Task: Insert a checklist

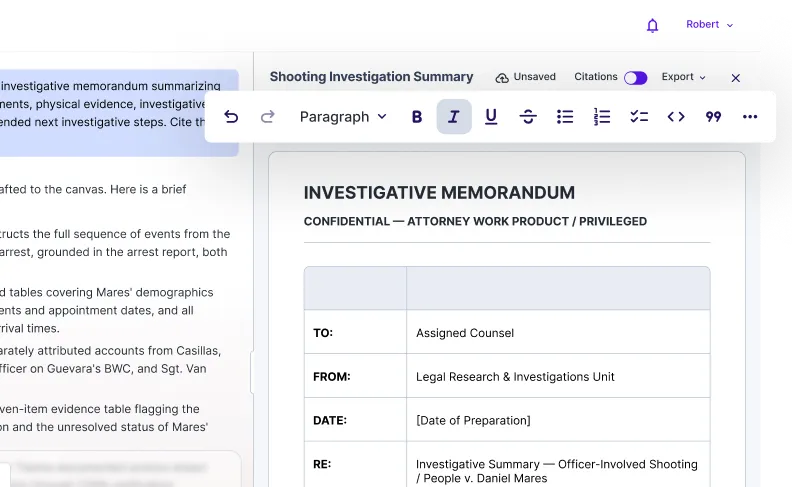Action: coord(639,117)
